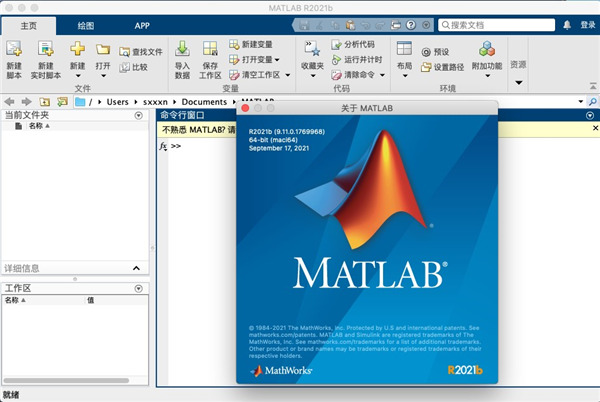Screen dimensions: 600x402
Task: Go up one folder level icon
Action: (44, 102)
